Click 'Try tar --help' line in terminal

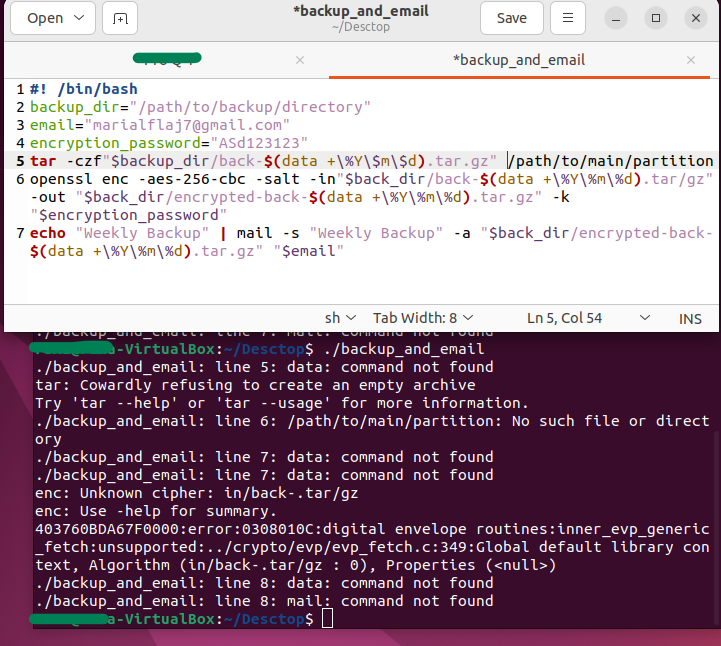[282, 403]
